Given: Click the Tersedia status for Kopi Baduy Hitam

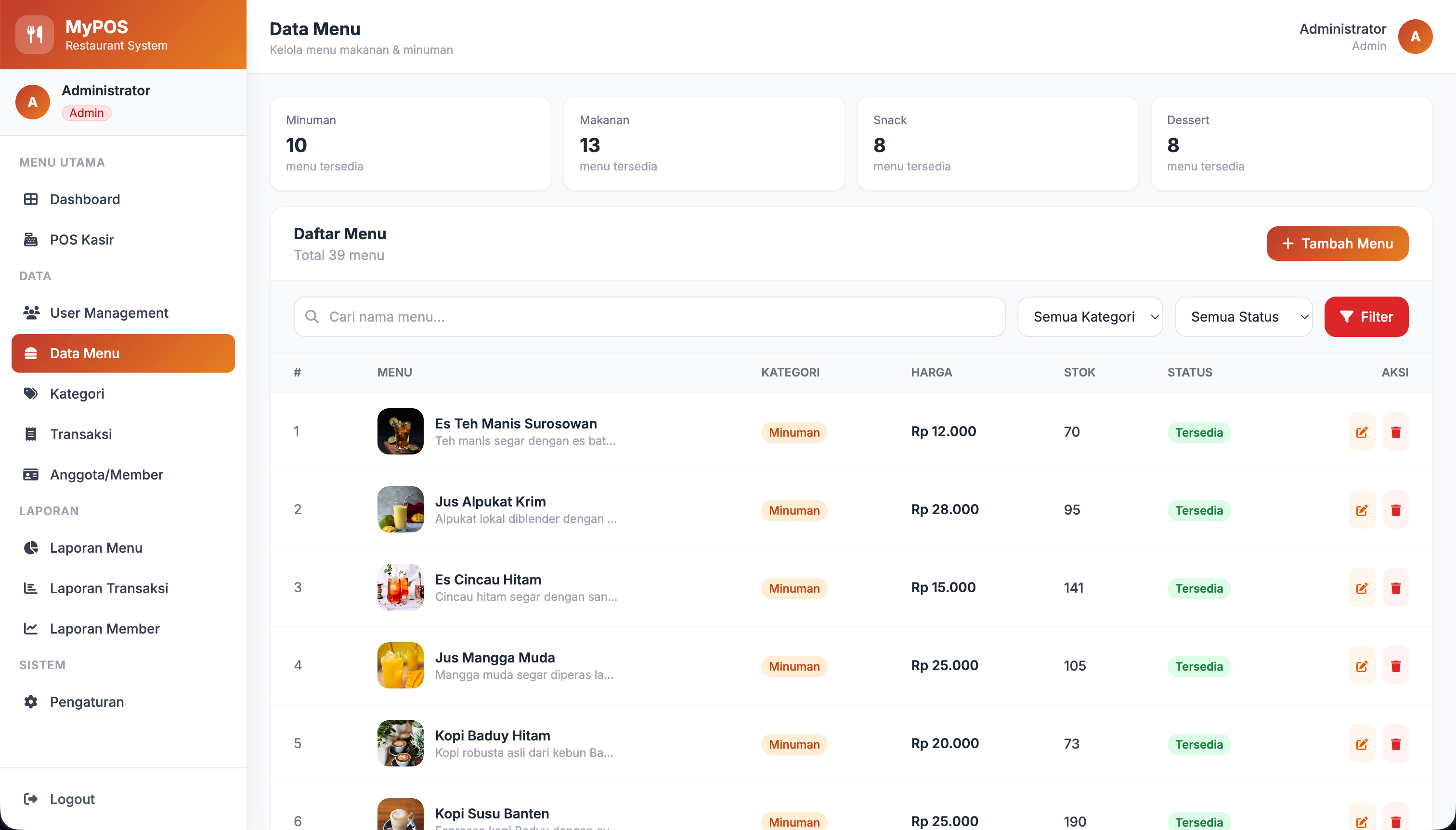Looking at the screenshot, I should tap(1199, 744).
